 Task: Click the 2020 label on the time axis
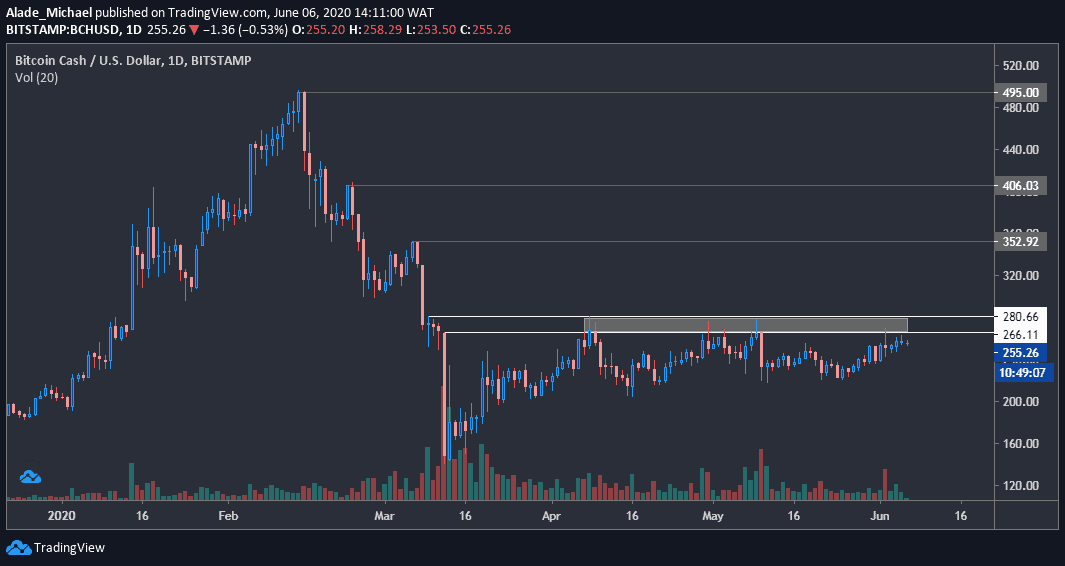(x=62, y=517)
